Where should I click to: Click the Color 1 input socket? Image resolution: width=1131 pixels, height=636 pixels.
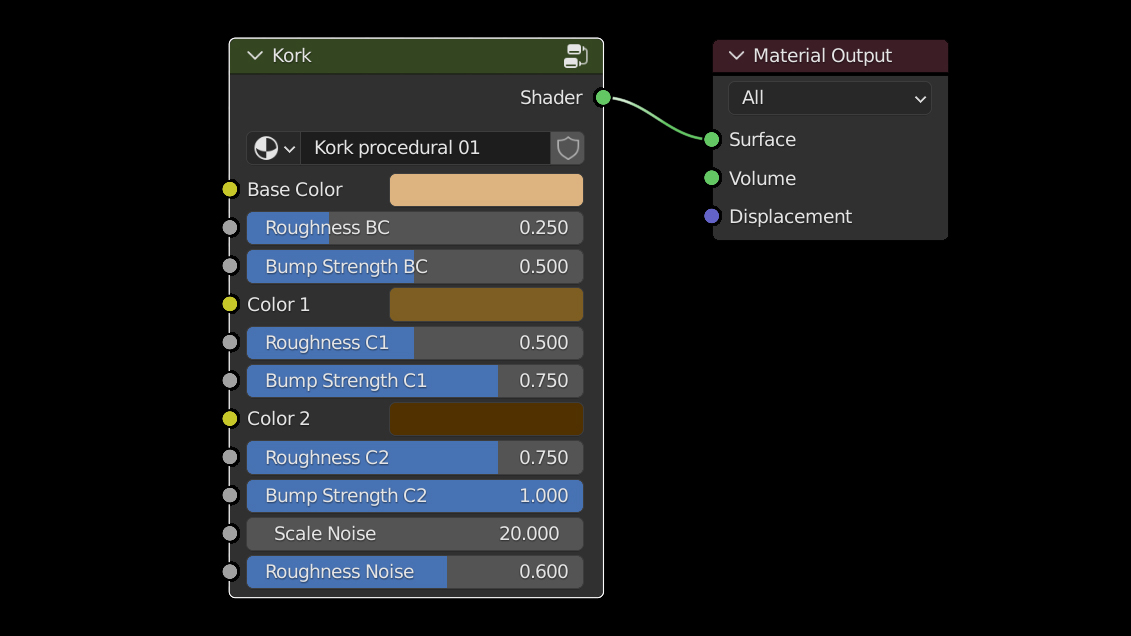click(230, 304)
